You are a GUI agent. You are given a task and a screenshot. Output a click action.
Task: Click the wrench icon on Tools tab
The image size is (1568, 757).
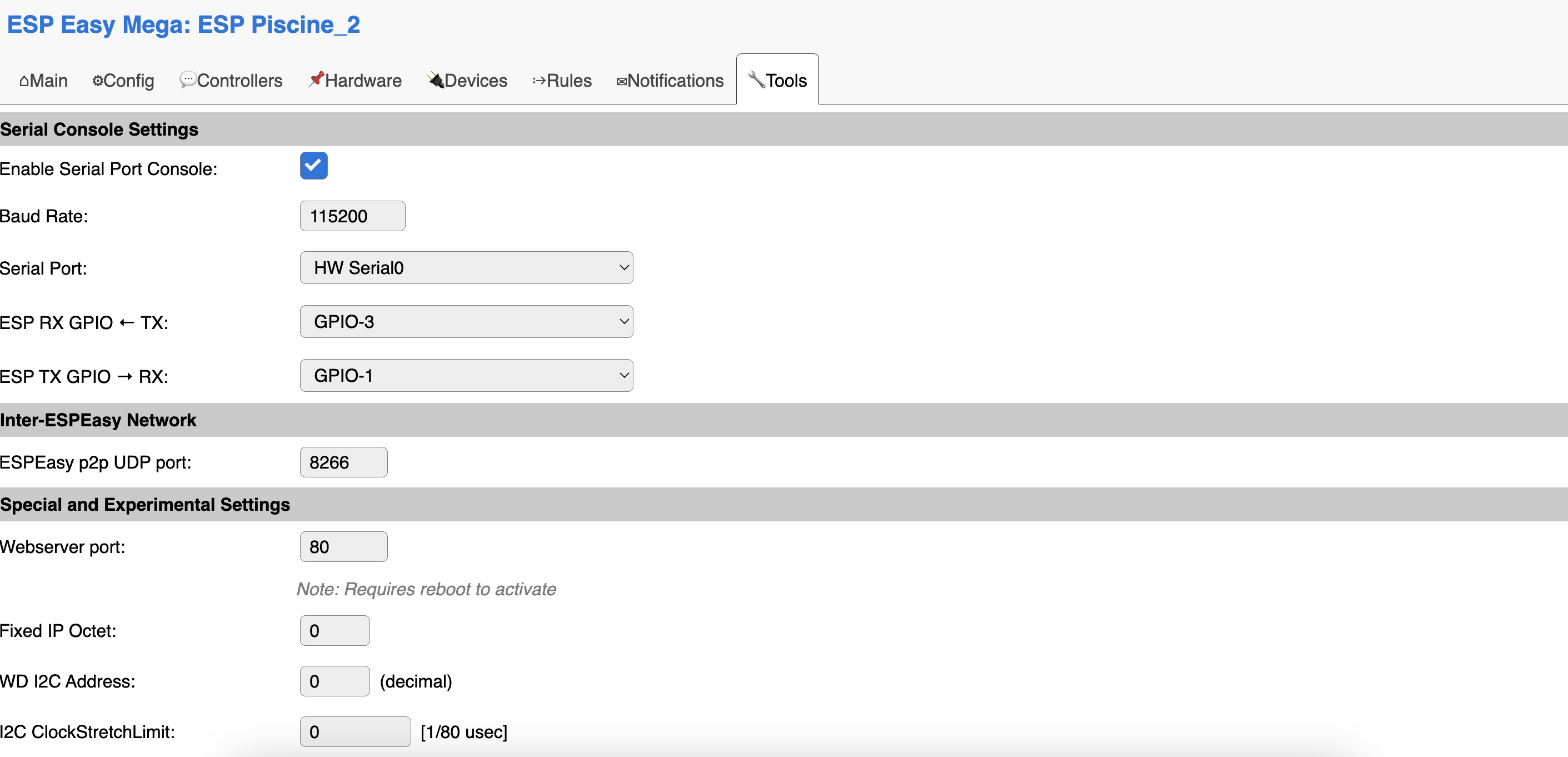point(757,80)
